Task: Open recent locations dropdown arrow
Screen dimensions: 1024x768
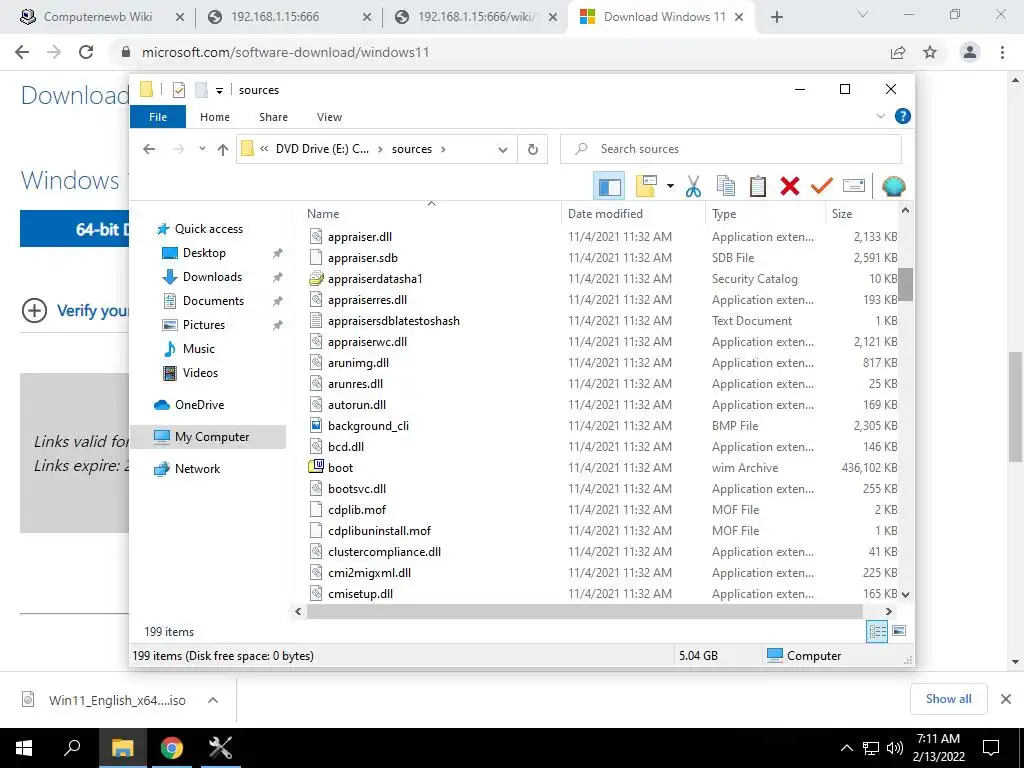Action: (202, 149)
